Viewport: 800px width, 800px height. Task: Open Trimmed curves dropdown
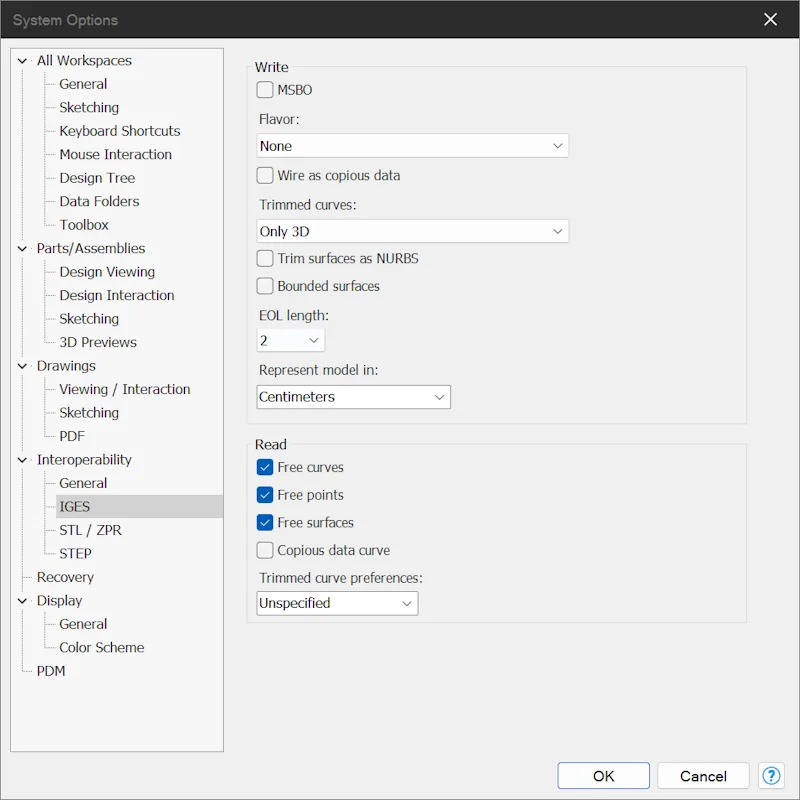coord(412,232)
